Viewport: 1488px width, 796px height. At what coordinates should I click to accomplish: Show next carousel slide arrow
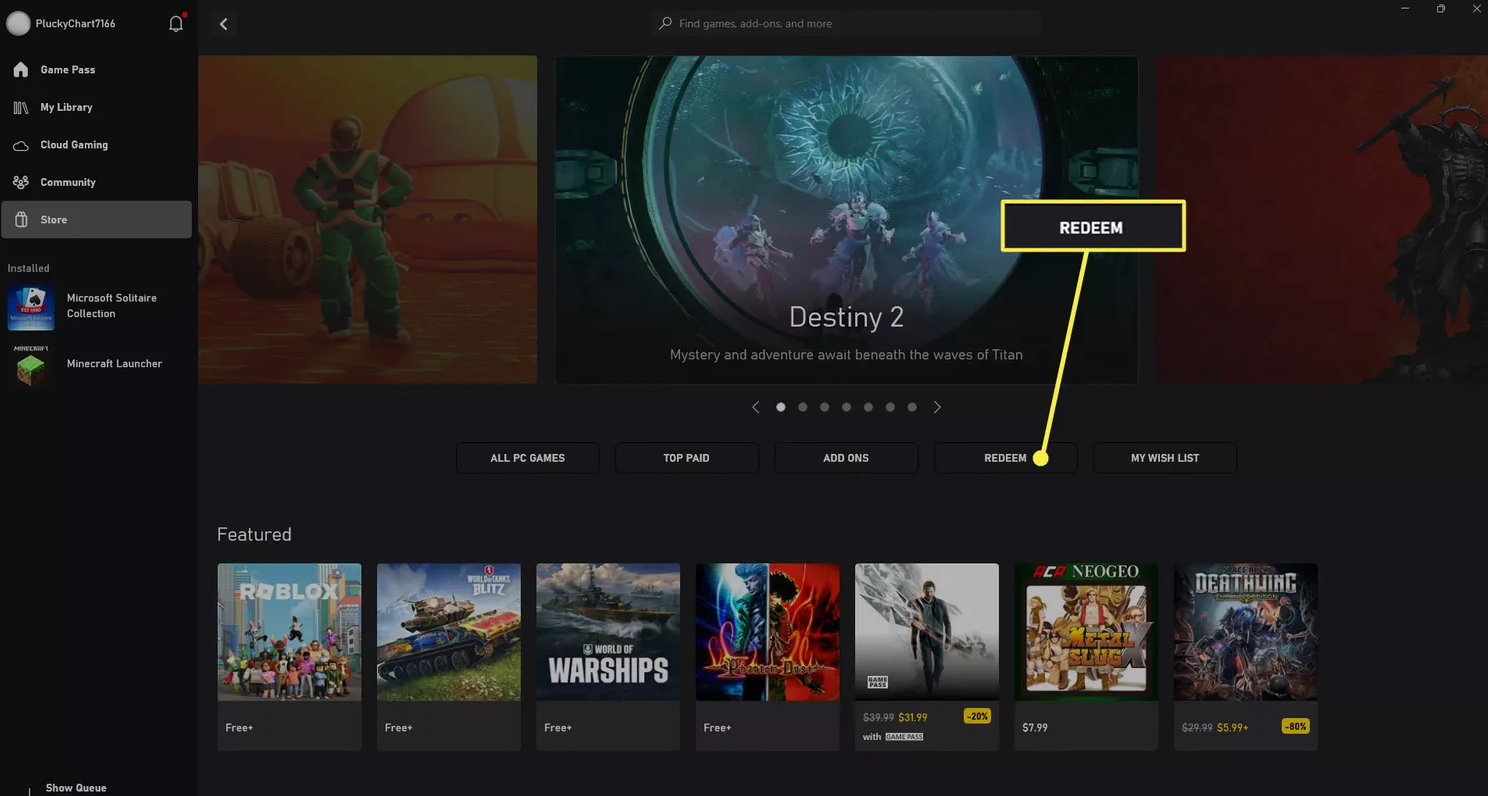pyautogui.click(x=937, y=407)
